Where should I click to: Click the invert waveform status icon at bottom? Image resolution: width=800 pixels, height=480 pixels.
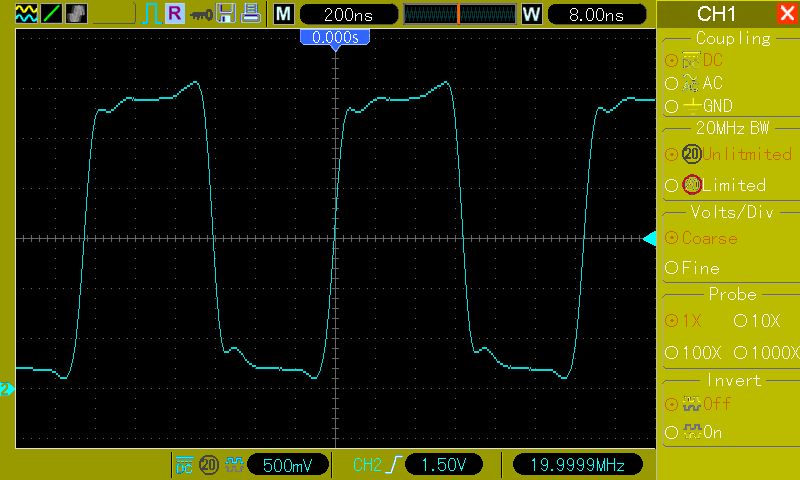(x=234, y=465)
